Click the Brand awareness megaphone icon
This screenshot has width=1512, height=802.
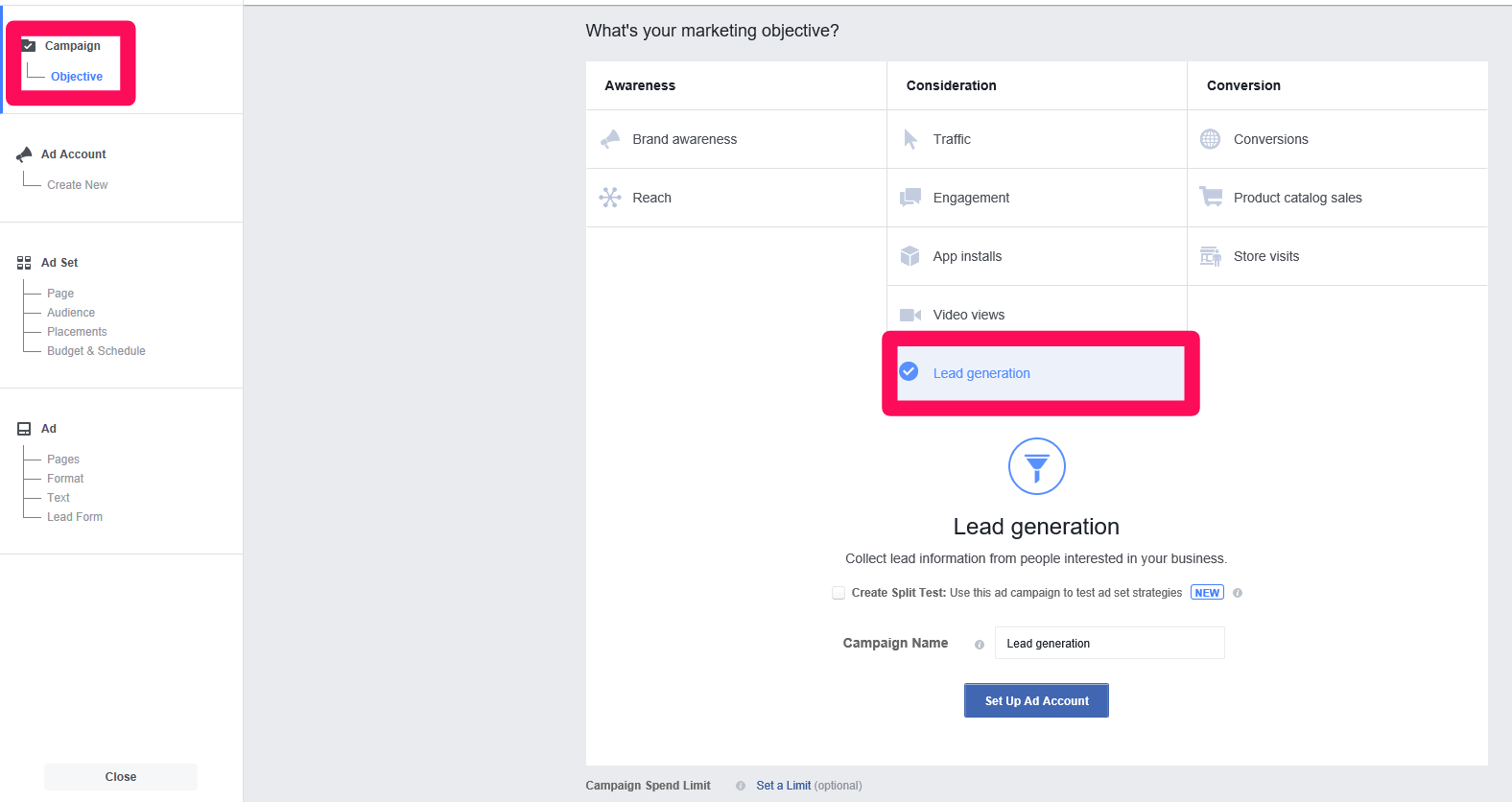coord(610,139)
